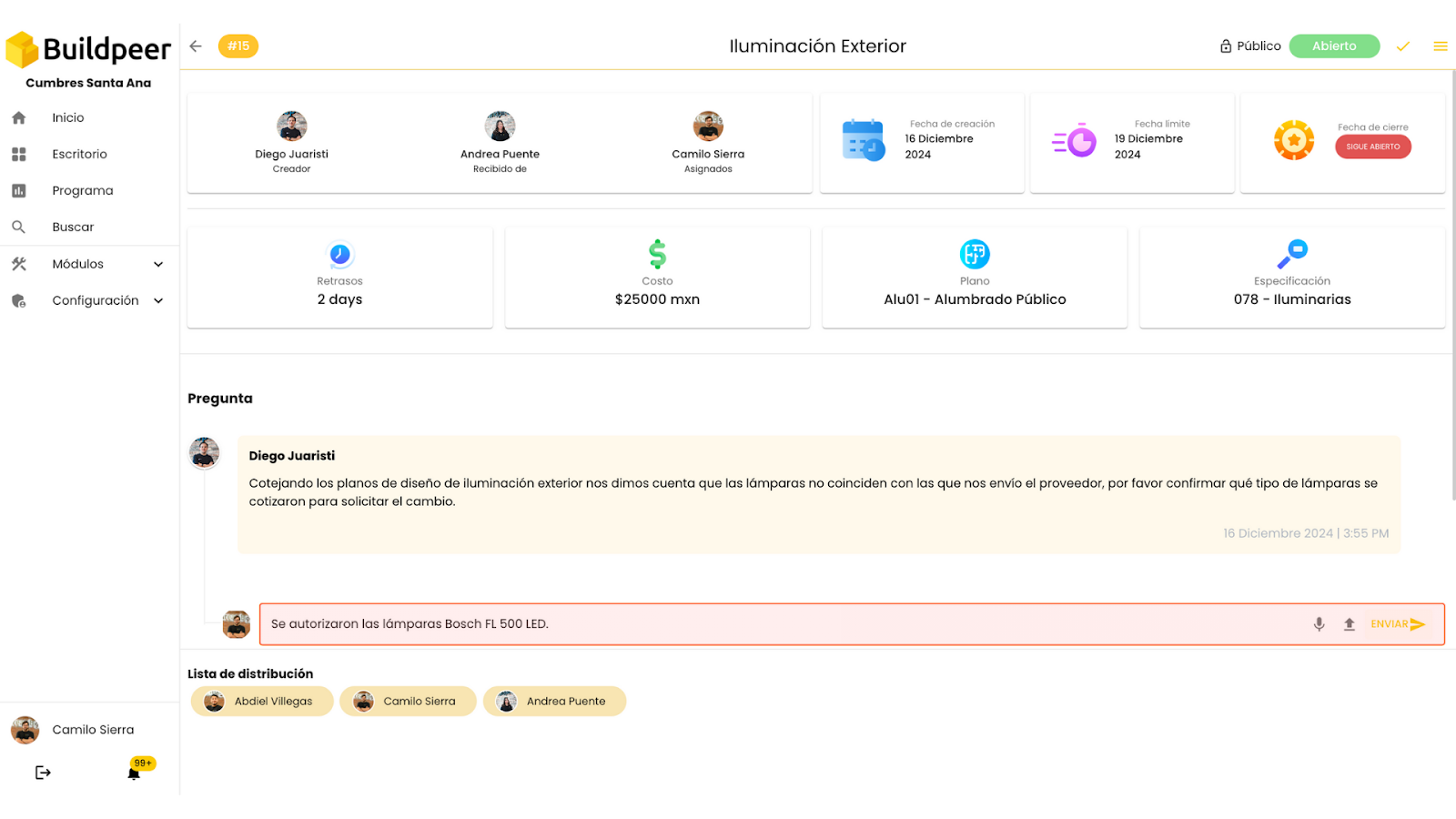Screen dimensions: 1456x819
Task: Click the Módulos tools icon
Action: coord(19,264)
